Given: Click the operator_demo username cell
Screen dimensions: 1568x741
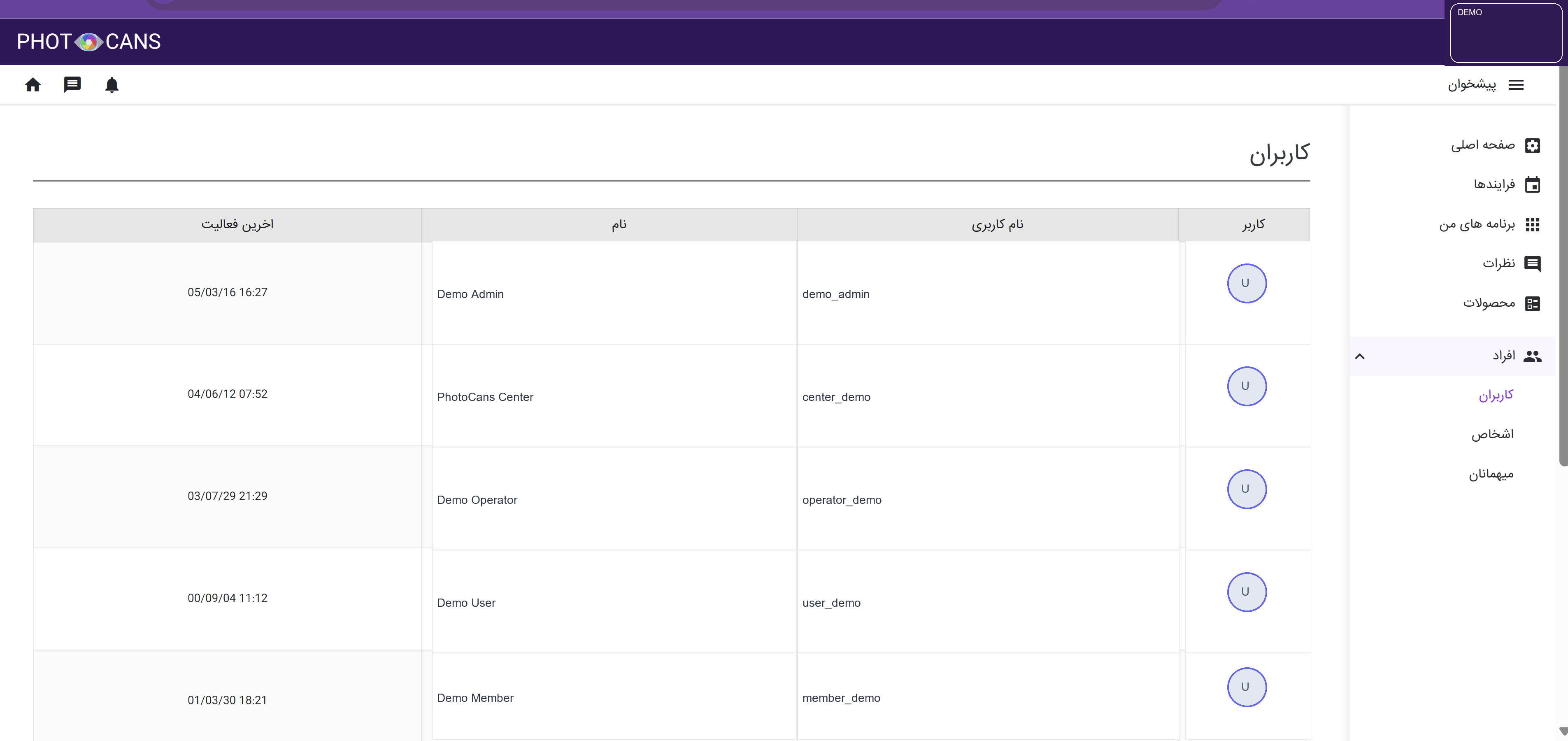Looking at the screenshot, I should (988, 499).
